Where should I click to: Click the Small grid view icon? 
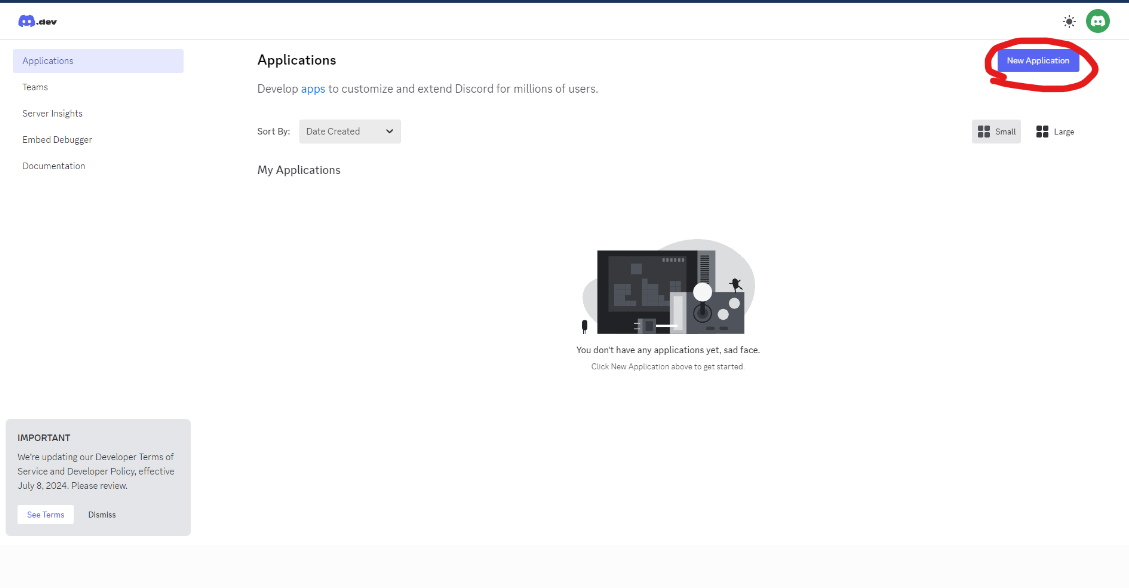(x=984, y=132)
